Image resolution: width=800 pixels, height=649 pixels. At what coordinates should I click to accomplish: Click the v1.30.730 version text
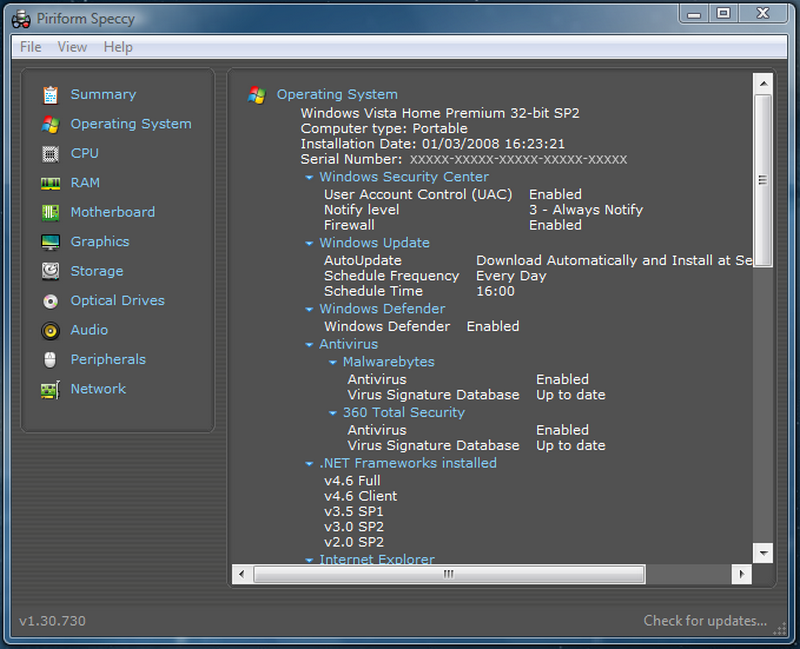[53, 621]
